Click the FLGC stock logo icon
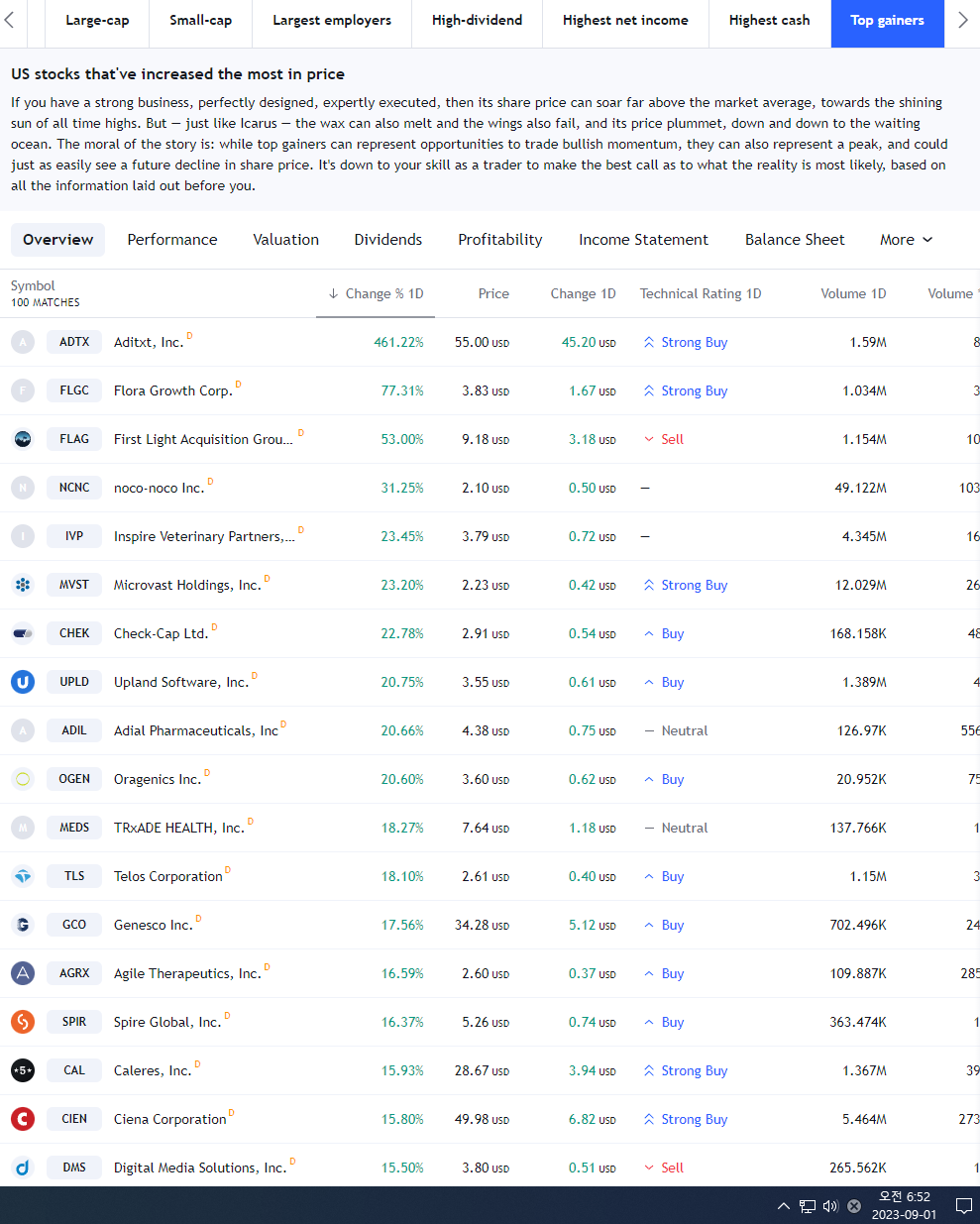Screen dimensions: 980x1224 click(23, 390)
